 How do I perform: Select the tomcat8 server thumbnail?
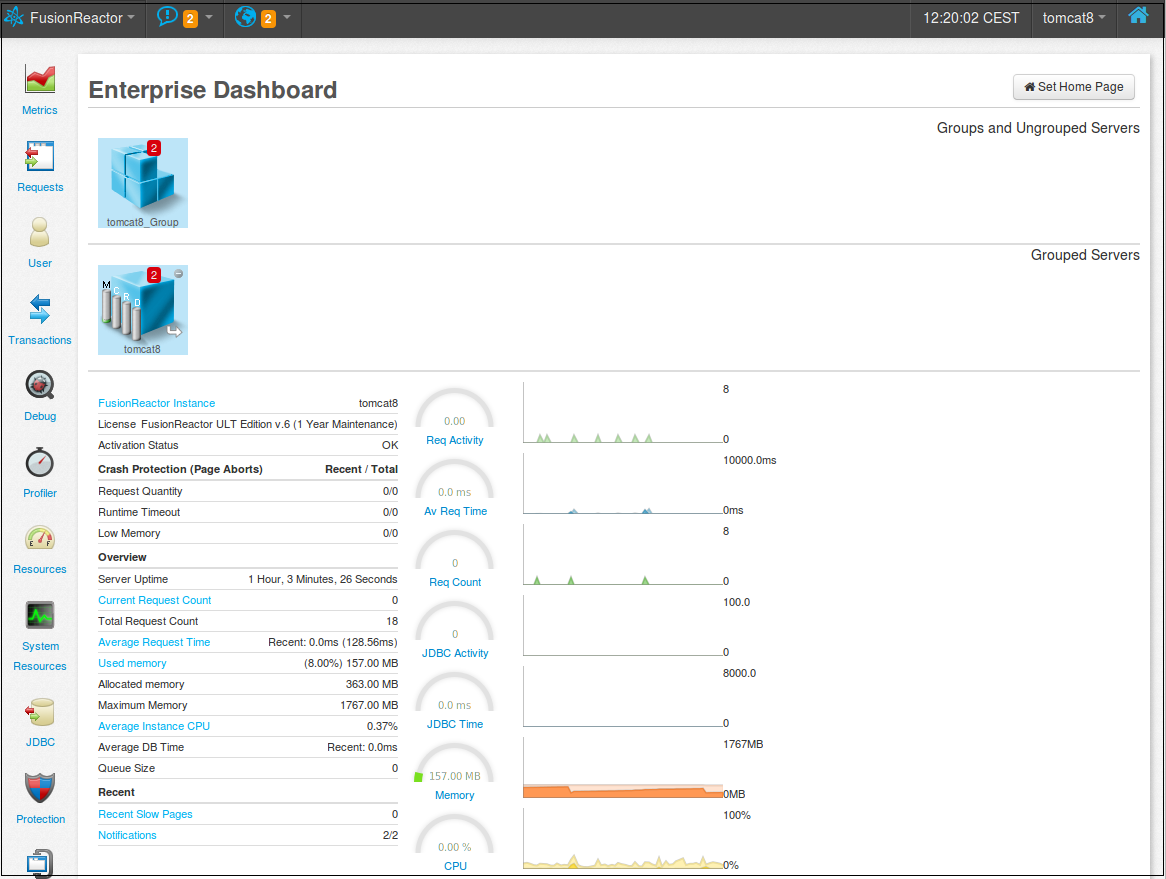[x=143, y=310]
